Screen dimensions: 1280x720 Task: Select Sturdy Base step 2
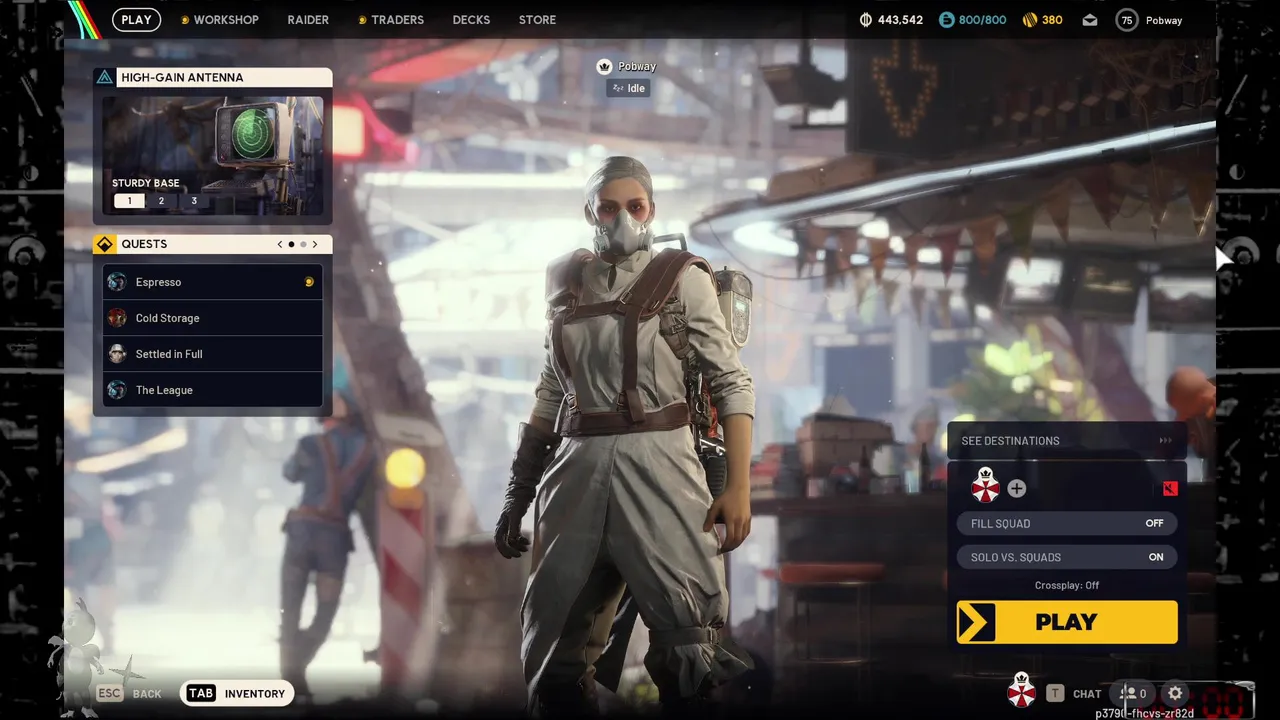tap(161, 201)
